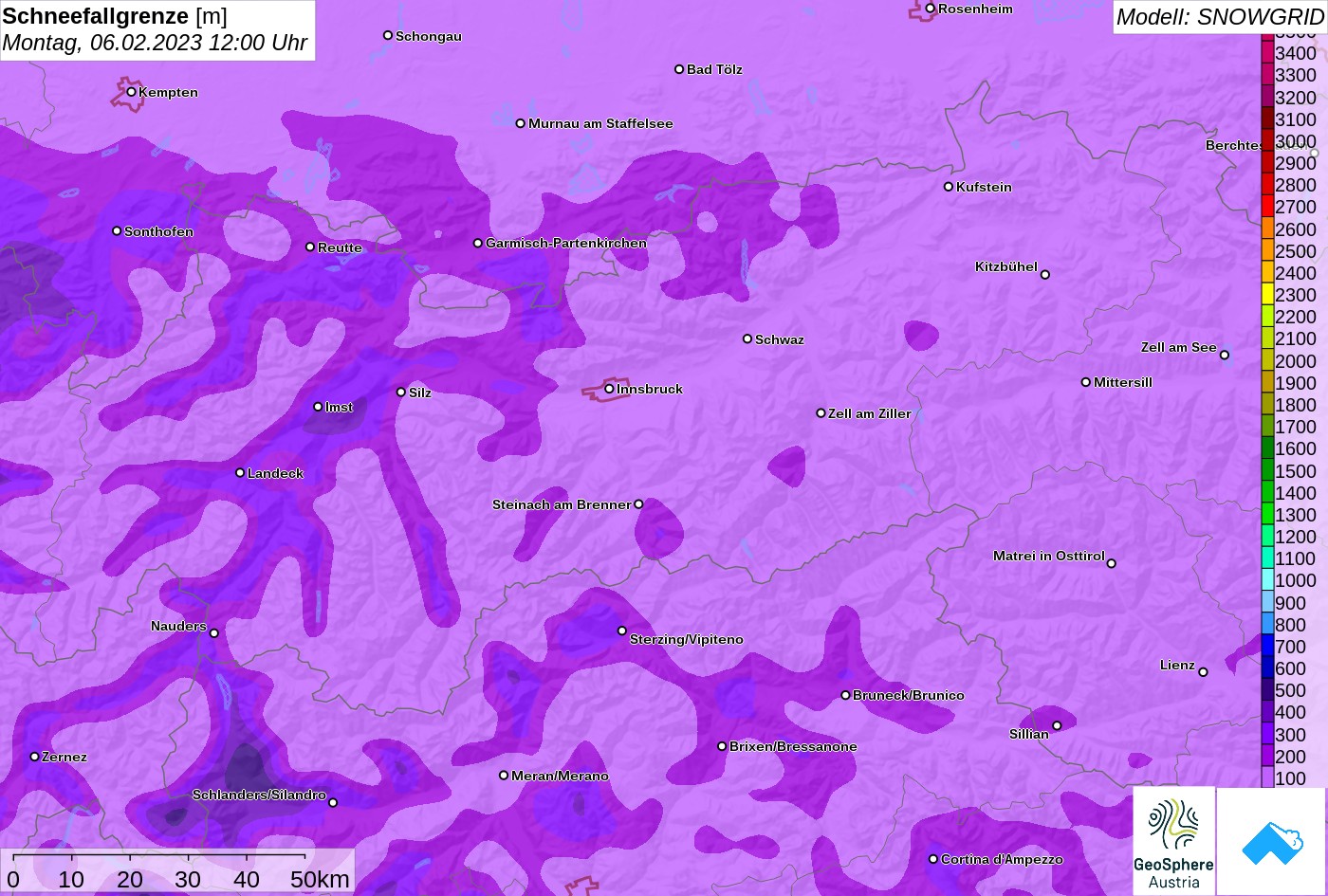Select the 'Garmisch-Partenkirchen' map label
Viewport: 1328px width, 896px height.
coord(566,243)
